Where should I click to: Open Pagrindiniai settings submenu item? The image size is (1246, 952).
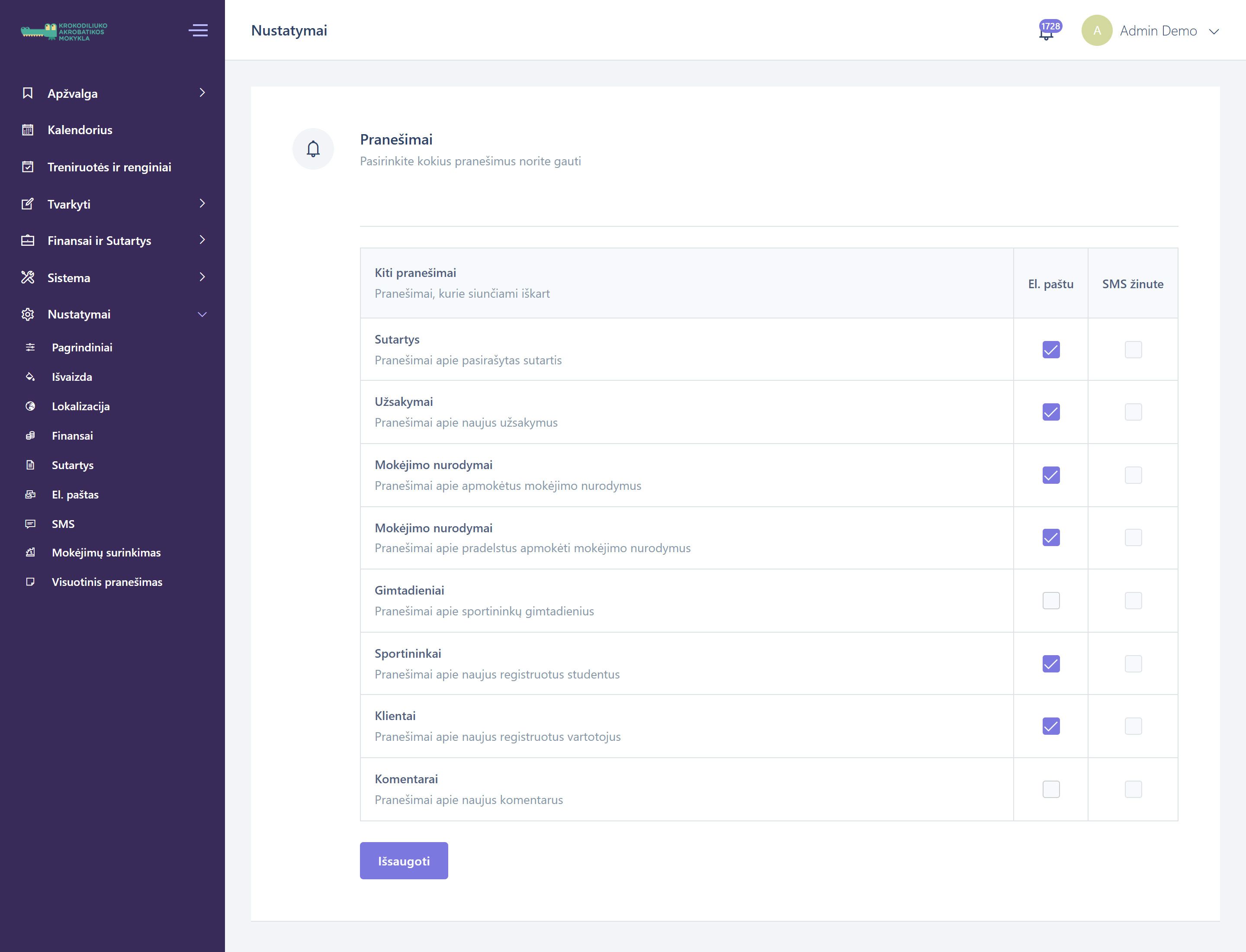click(x=82, y=347)
